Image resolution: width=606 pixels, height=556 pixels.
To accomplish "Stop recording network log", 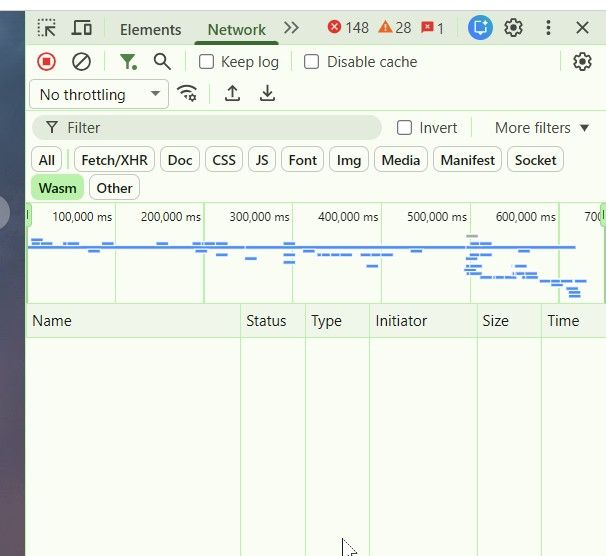I will click(46, 62).
